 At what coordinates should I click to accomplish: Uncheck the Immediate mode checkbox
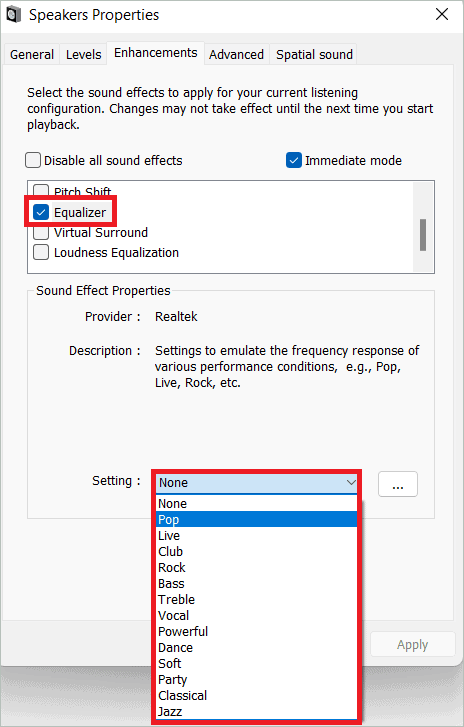click(294, 160)
